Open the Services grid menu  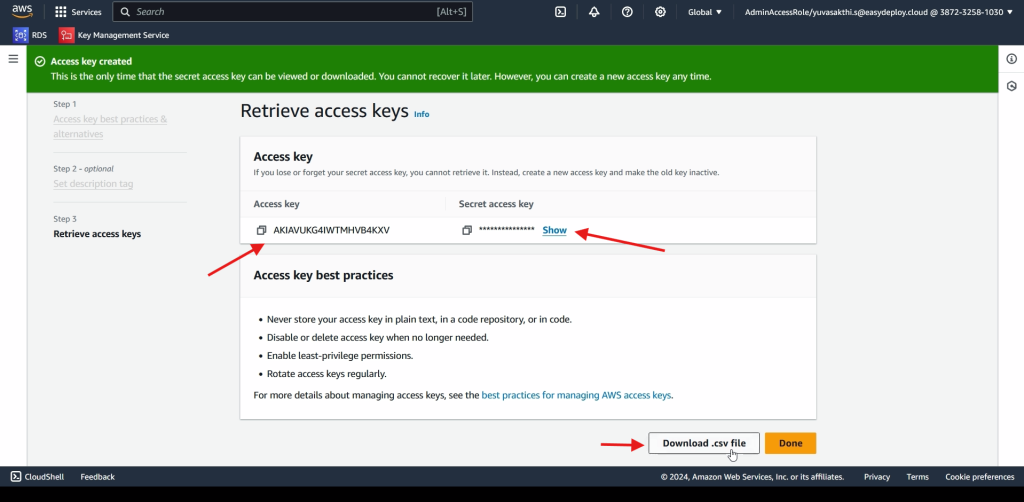tap(78, 12)
